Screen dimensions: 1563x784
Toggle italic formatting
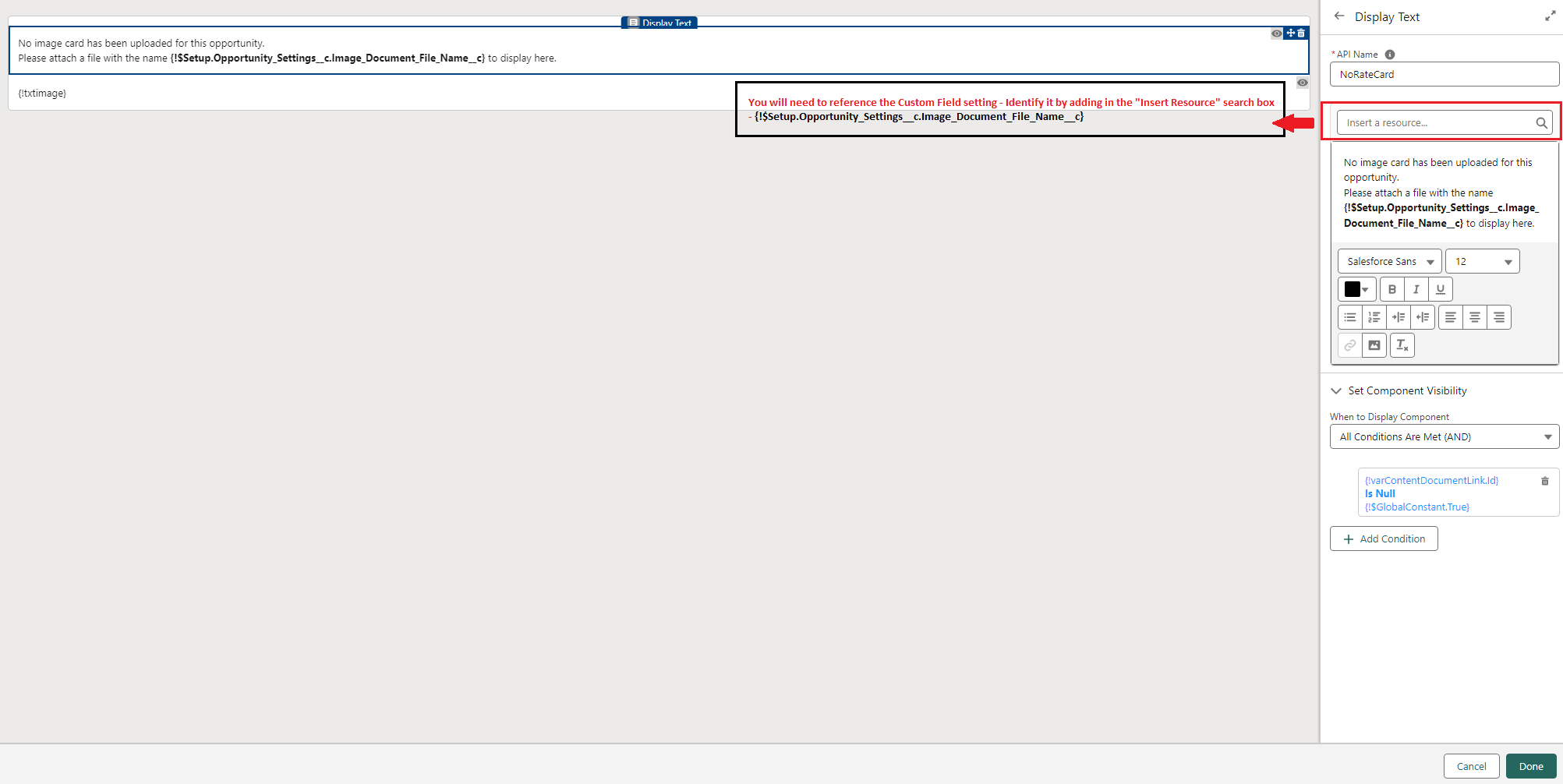(1416, 289)
